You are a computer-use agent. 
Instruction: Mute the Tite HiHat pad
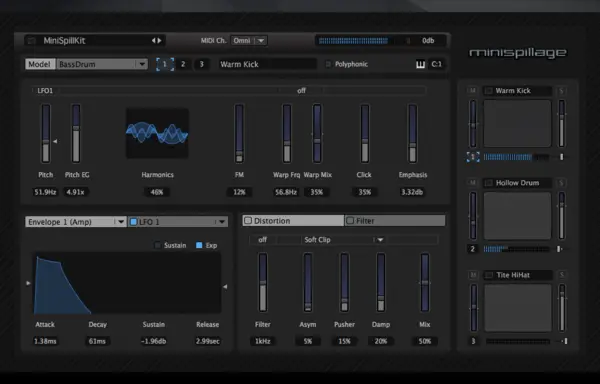473,275
